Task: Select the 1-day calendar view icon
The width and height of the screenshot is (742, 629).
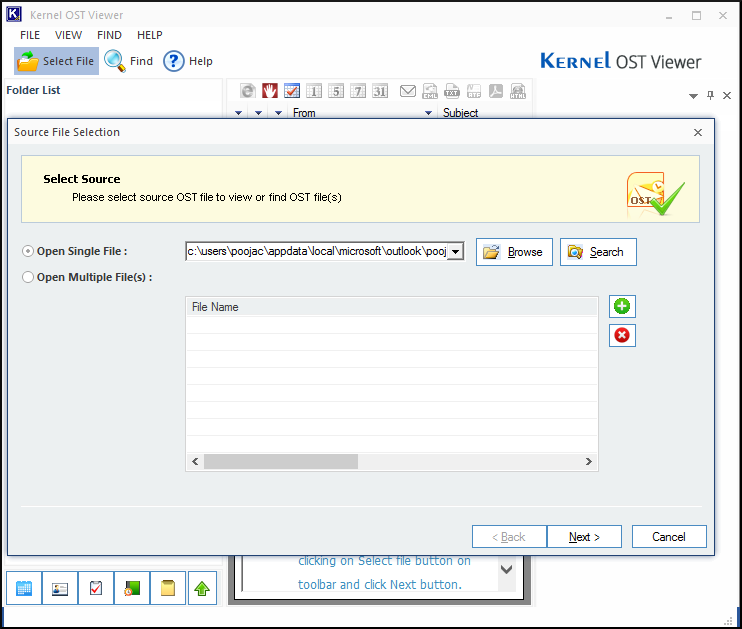Action: tap(314, 91)
